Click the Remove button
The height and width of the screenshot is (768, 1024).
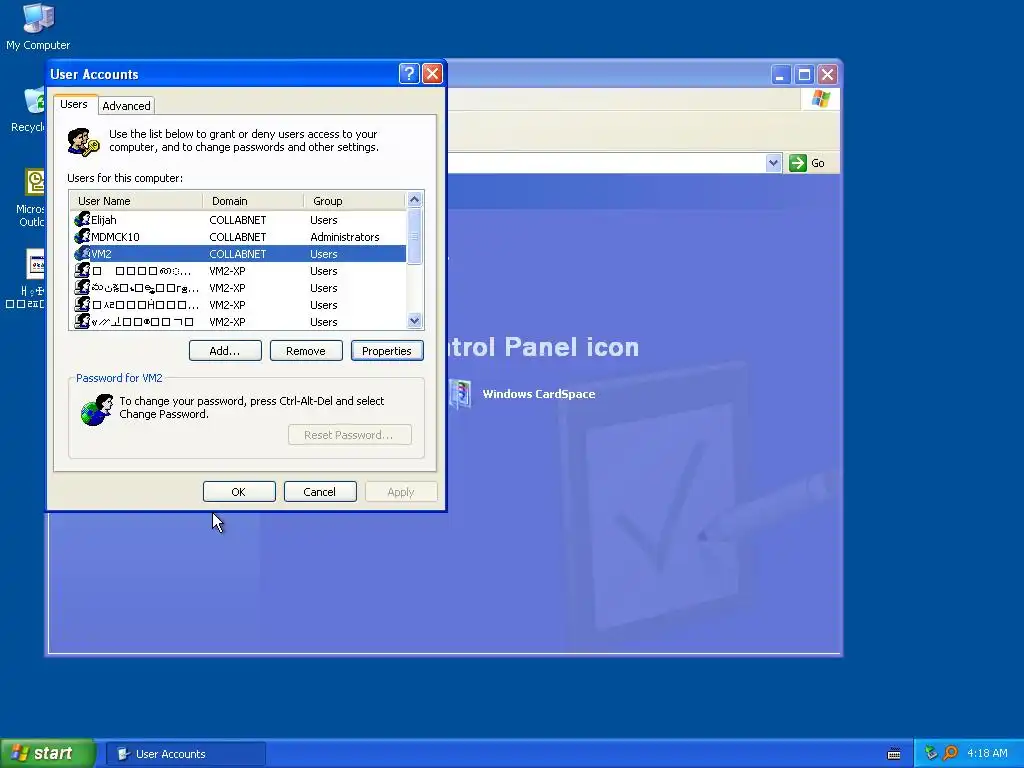point(306,351)
